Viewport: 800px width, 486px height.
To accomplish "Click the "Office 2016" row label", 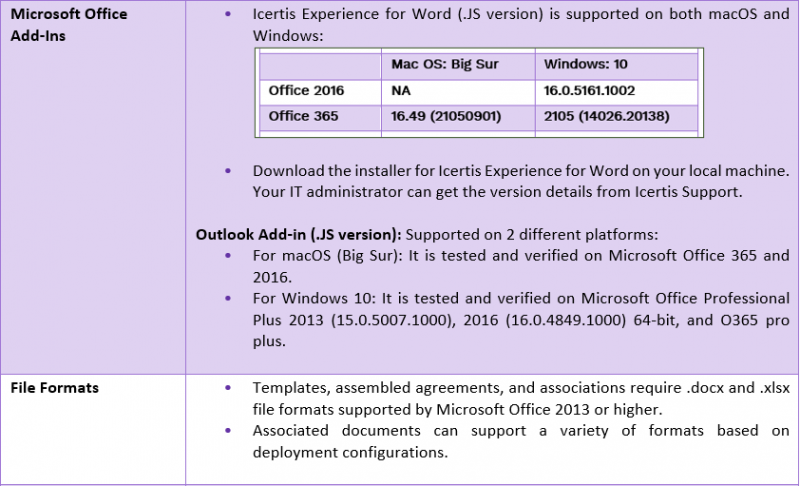I will pos(306,91).
